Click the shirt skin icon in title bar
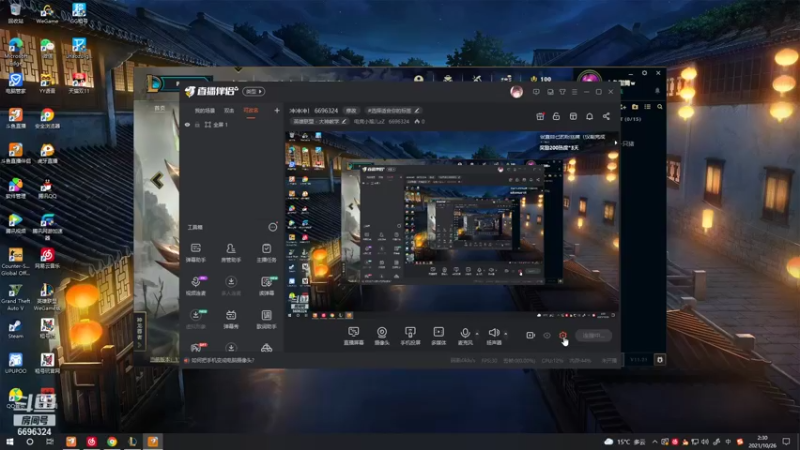Viewport: 800px width, 450px height. point(562,92)
